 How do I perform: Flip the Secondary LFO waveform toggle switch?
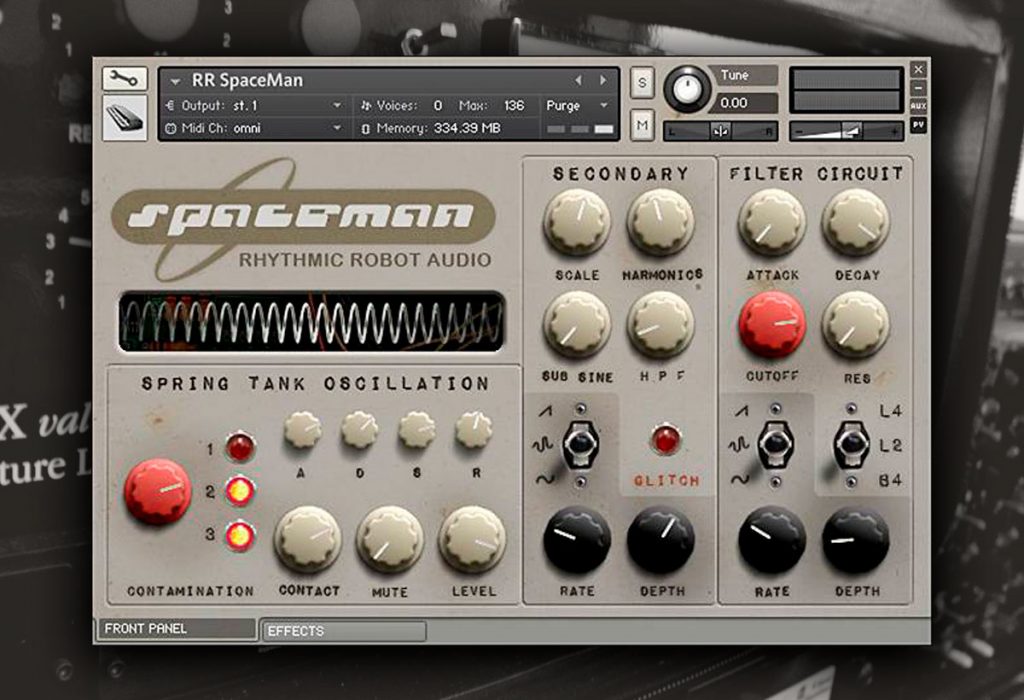pos(579,444)
